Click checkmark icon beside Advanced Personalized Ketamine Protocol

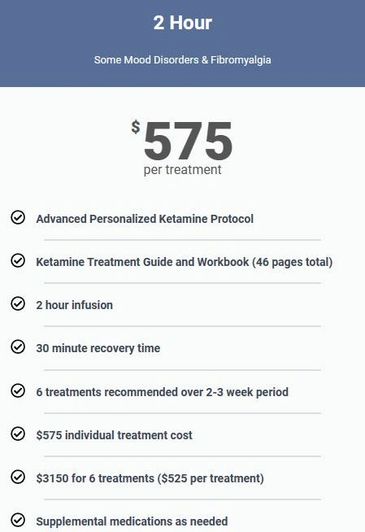pyautogui.click(x=18, y=217)
